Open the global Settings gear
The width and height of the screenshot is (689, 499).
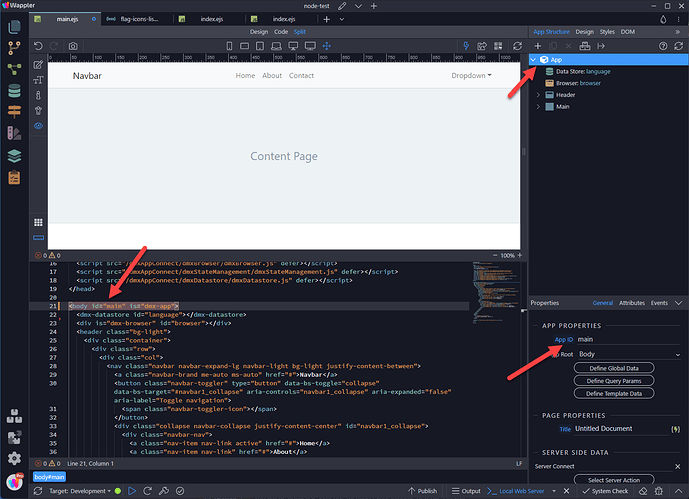(x=14, y=458)
